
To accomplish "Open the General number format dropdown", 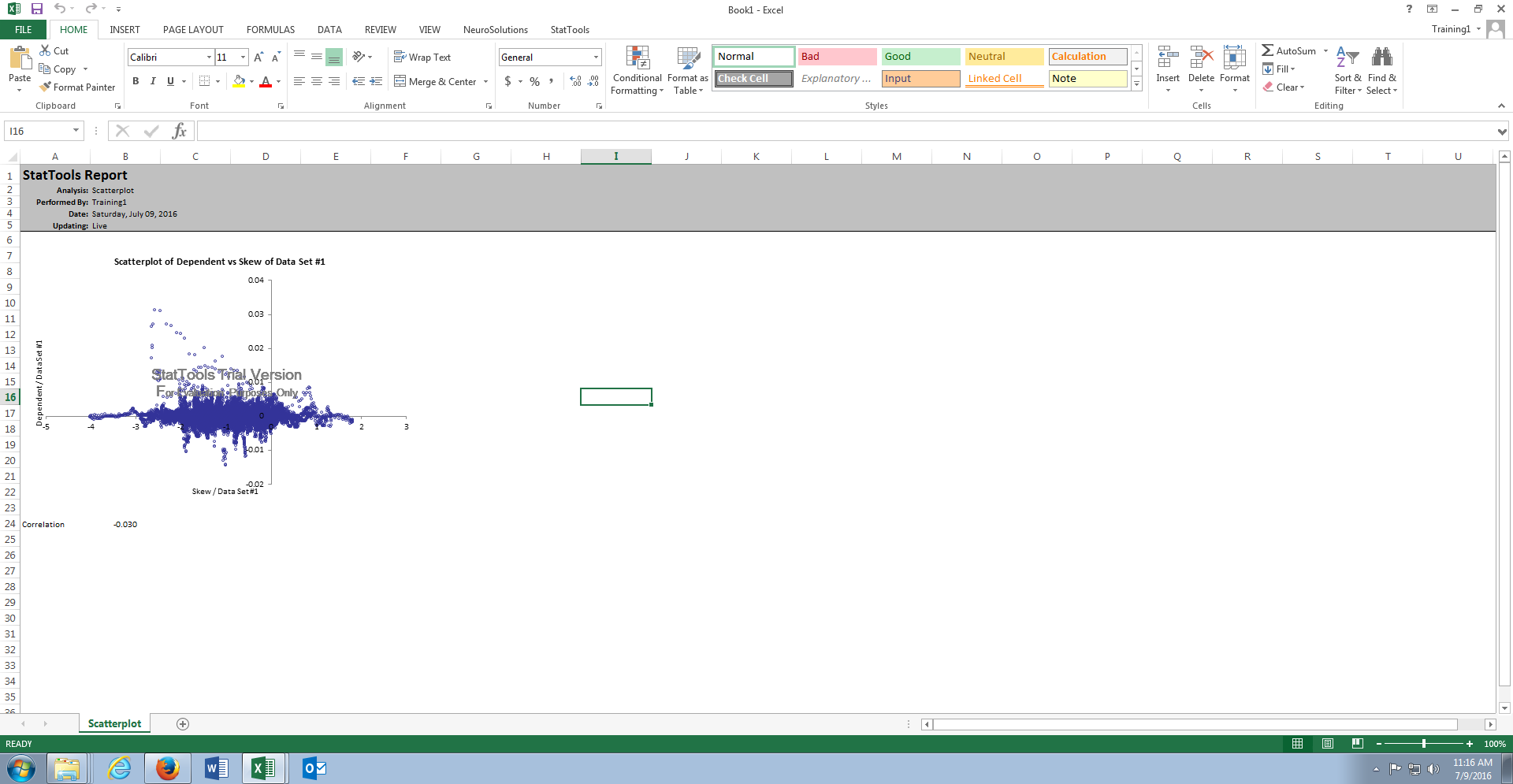I will (596, 57).
